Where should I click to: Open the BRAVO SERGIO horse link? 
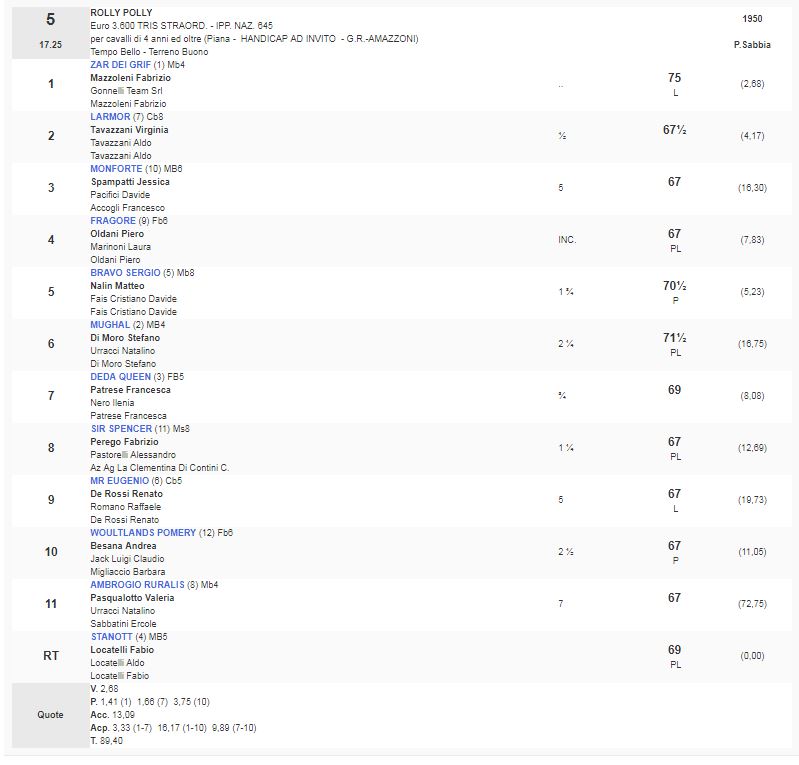[126, 273]
